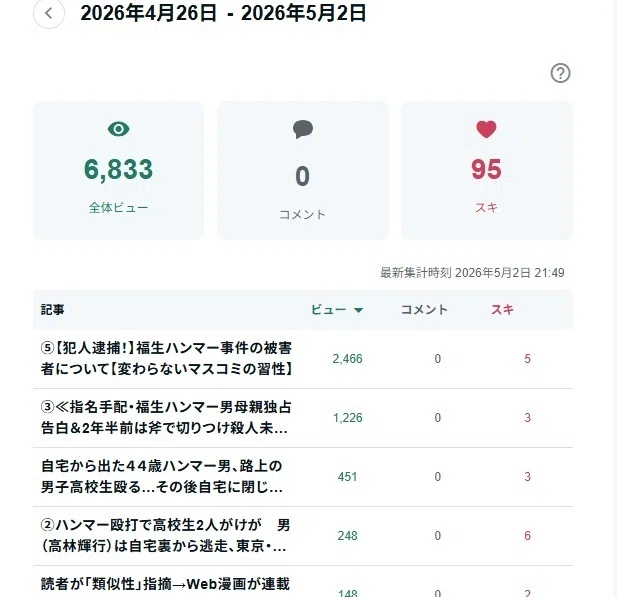Screen dimensions: 617x597
Task: Click the date range heading 2026年4月26日
Action: click(x=148, y=13)
